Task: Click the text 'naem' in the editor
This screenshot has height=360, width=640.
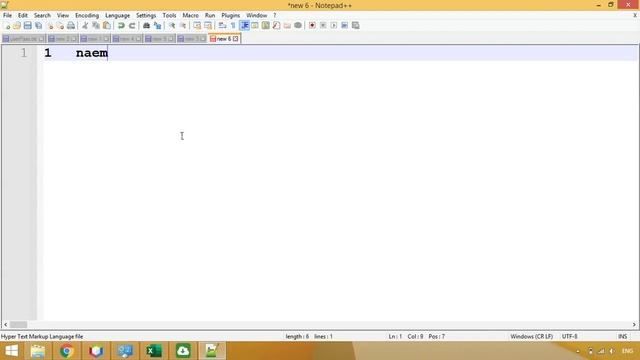Action: click(x=92, y=53)
